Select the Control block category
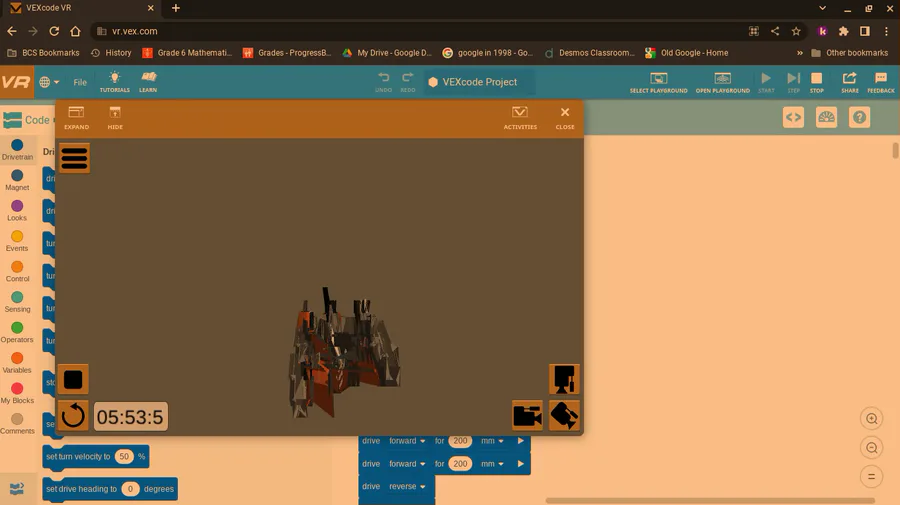The height and width of the screenshot is (505, 900). point(17,271)
